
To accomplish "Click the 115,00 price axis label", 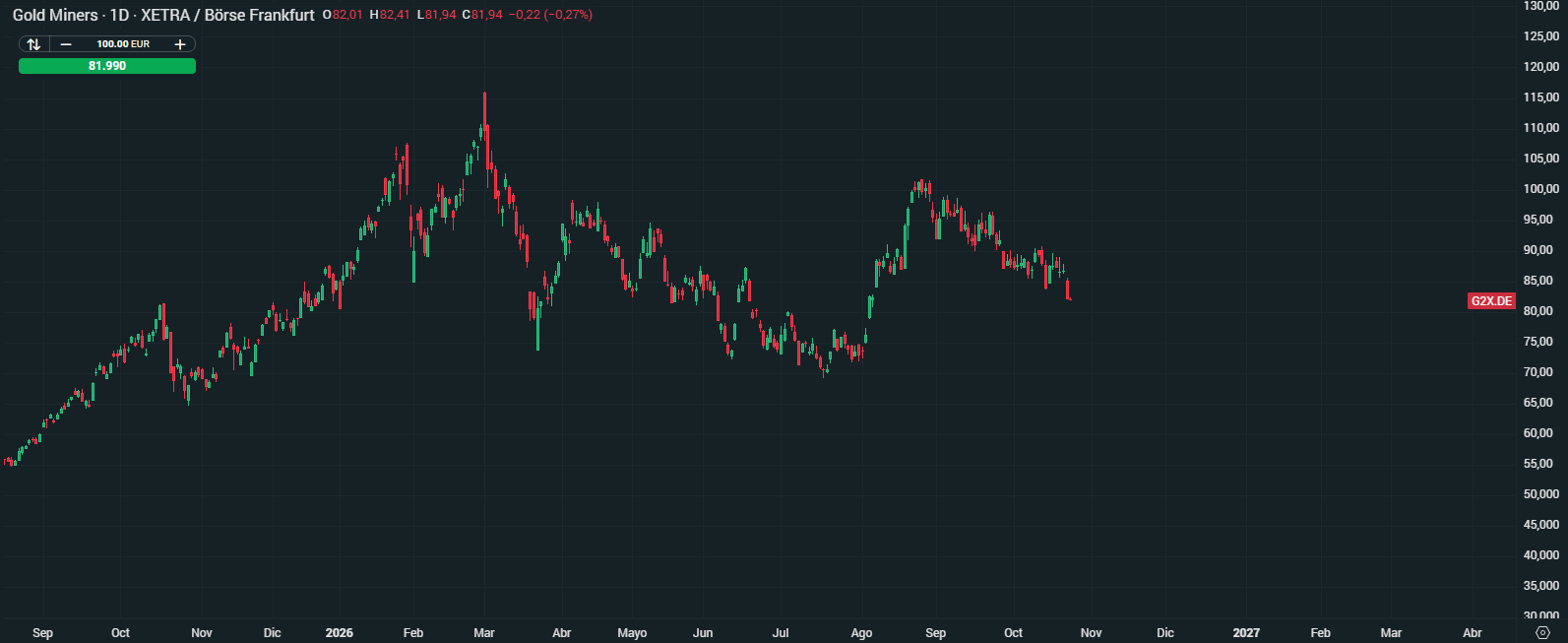I will point(1541,97).
